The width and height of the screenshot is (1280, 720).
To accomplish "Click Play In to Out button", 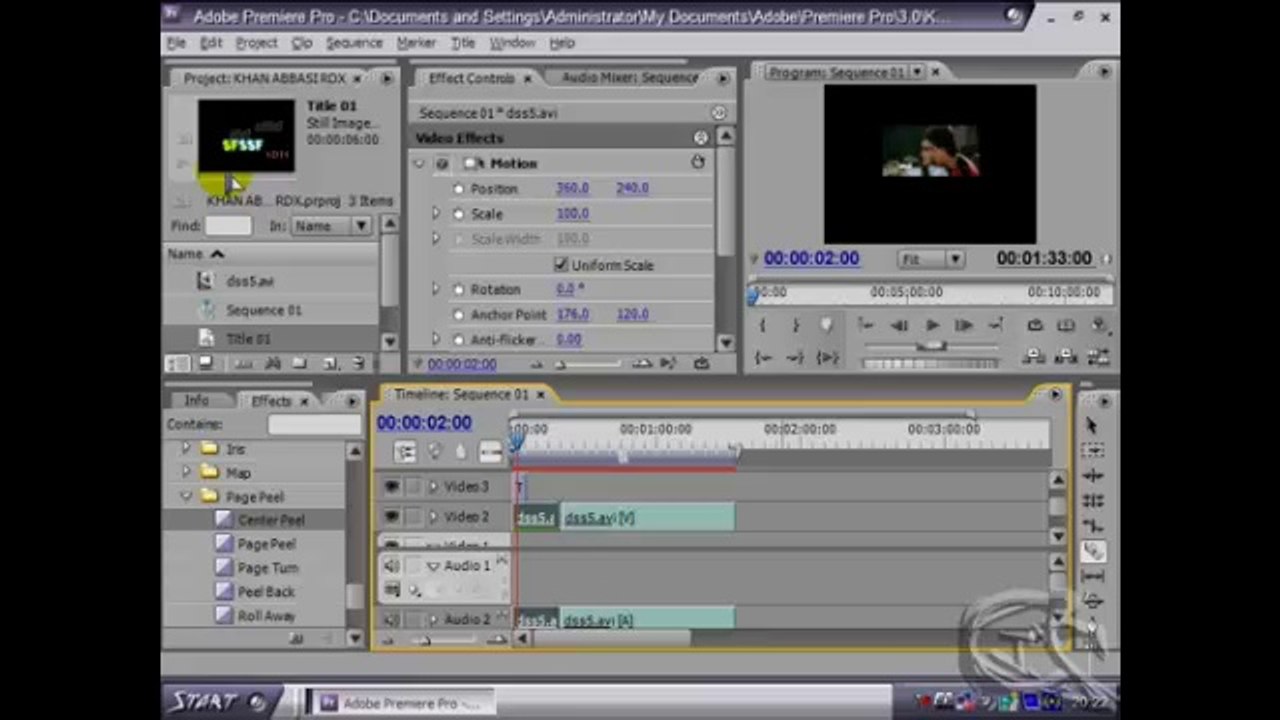I will [x=828, y=357].
